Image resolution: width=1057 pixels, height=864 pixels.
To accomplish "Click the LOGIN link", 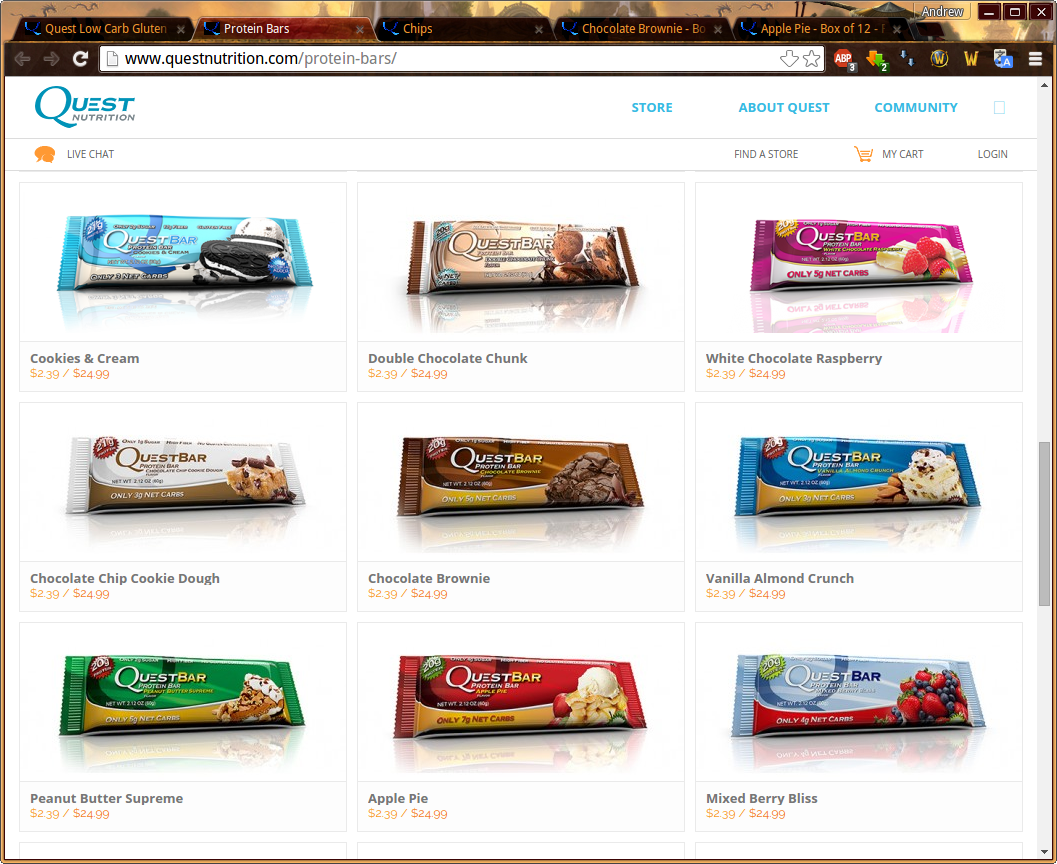I will [x=992, y=154].
